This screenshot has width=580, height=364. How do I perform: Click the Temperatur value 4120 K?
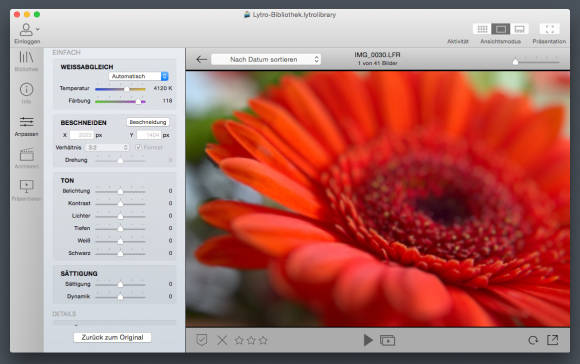163,88
